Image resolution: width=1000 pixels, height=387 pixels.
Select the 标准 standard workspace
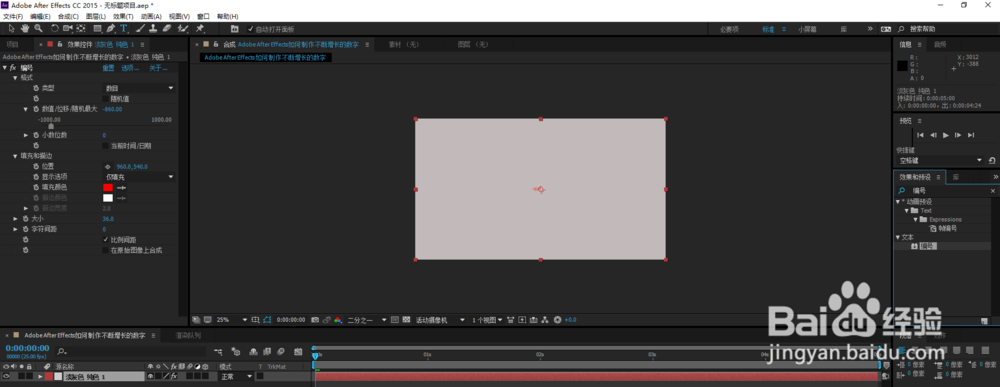tap(768, 29)
